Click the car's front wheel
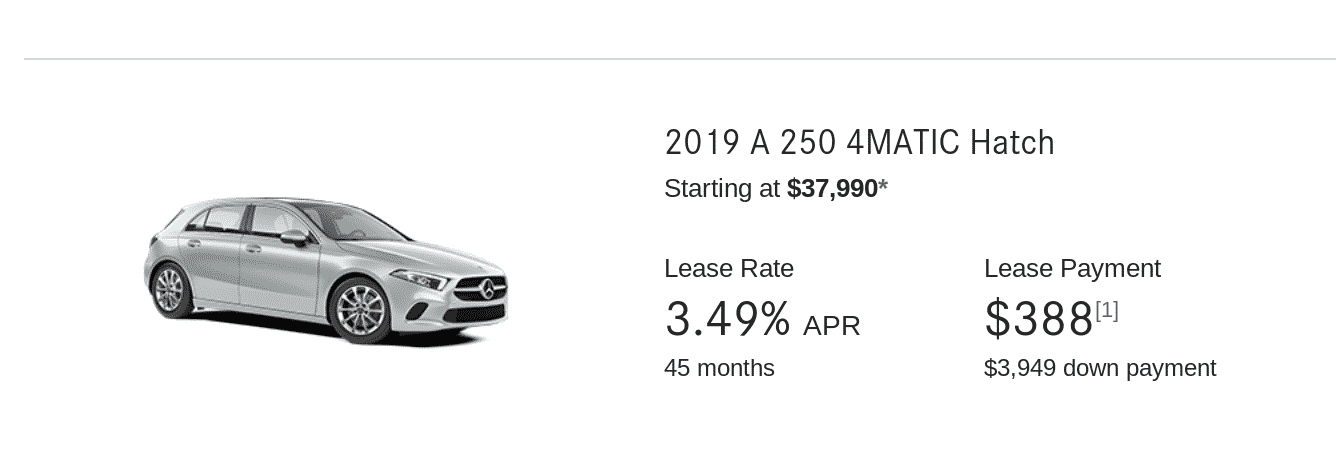 359,310
